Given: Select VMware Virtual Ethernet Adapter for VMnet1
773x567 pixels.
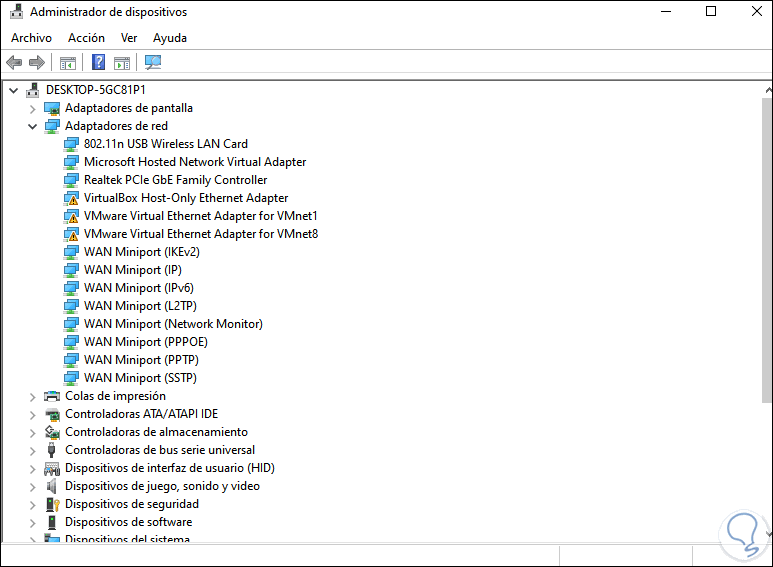Looking at the screenshot, I should pos(201,216).
